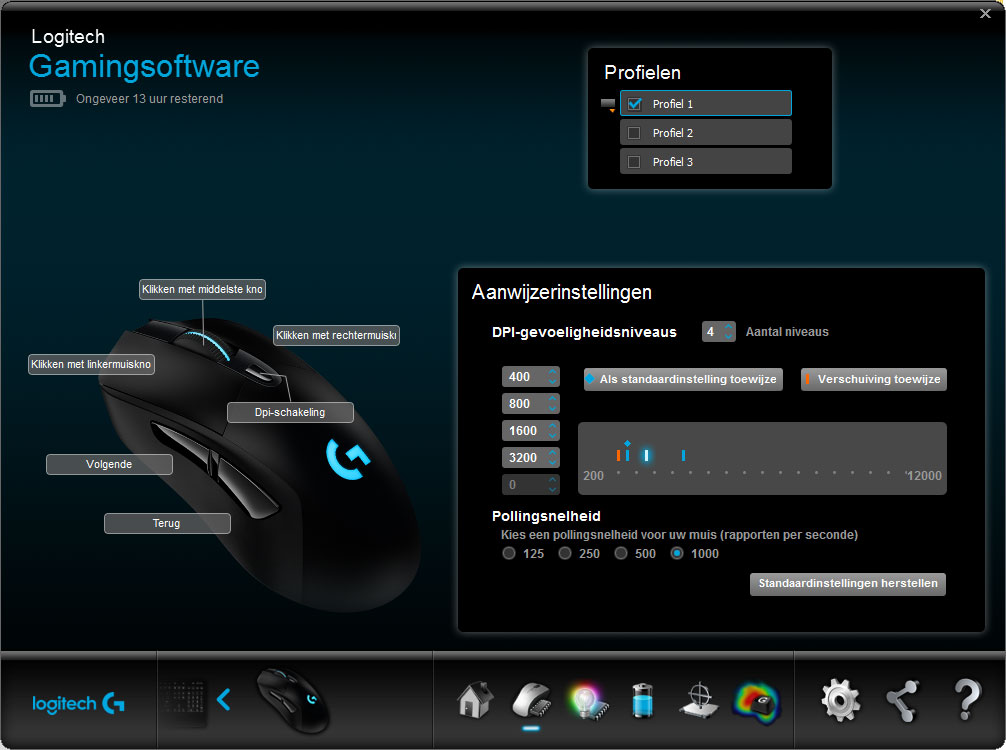Click Standaardinstellingen herstellen button
Screen dimensions: 1006x750
click(848, 584)
